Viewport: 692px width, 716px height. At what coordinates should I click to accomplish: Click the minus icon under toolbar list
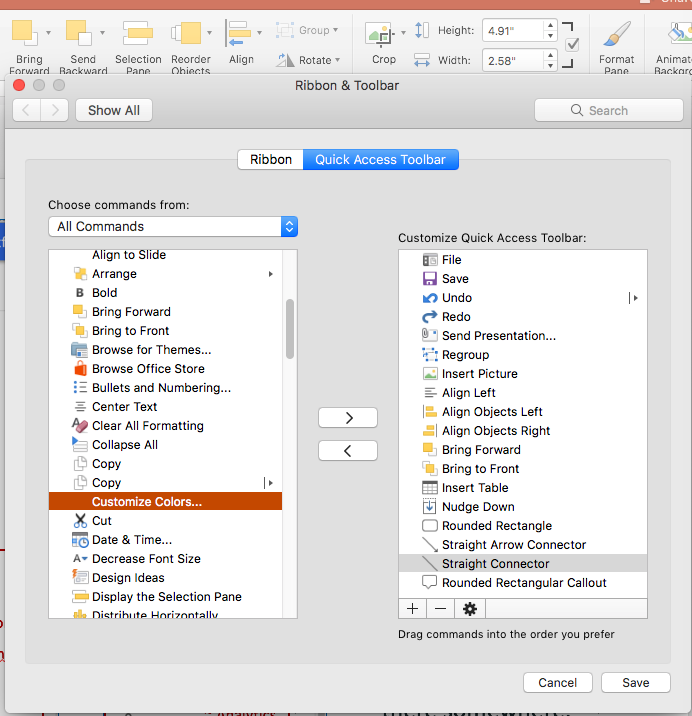tap(440, 609)
